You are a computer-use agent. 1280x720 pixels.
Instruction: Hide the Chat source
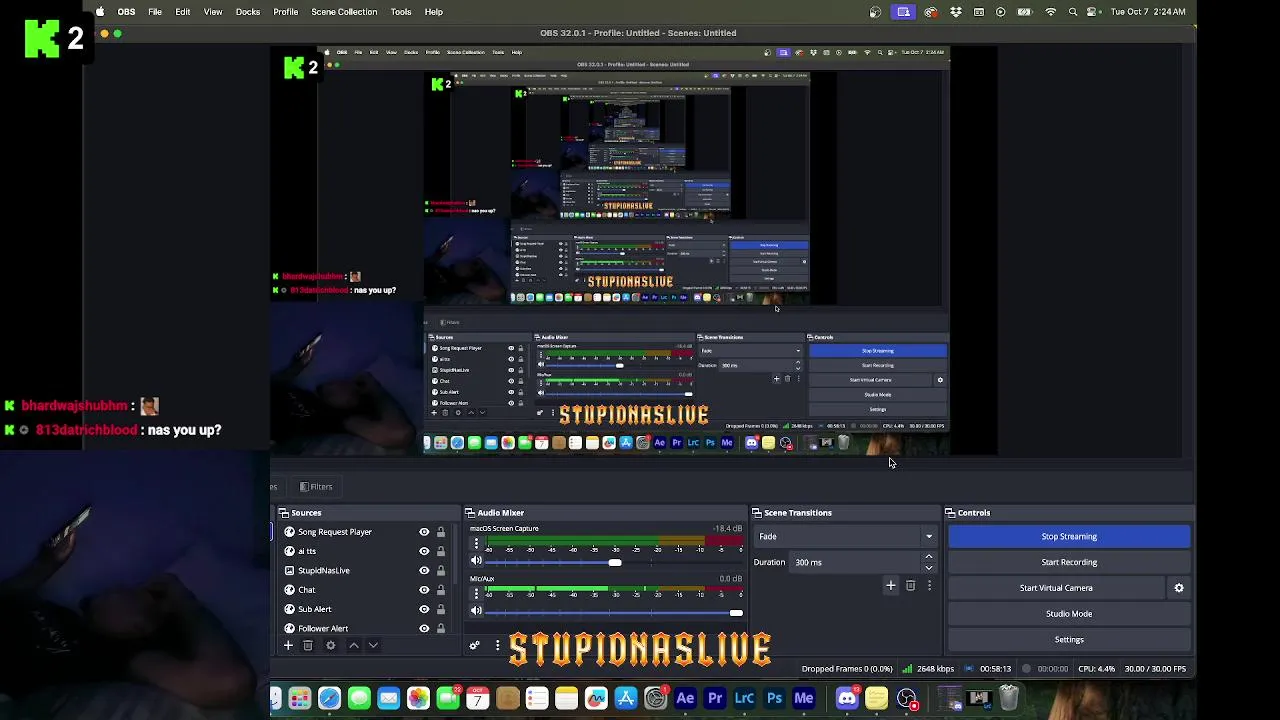(x=424, y=590)
